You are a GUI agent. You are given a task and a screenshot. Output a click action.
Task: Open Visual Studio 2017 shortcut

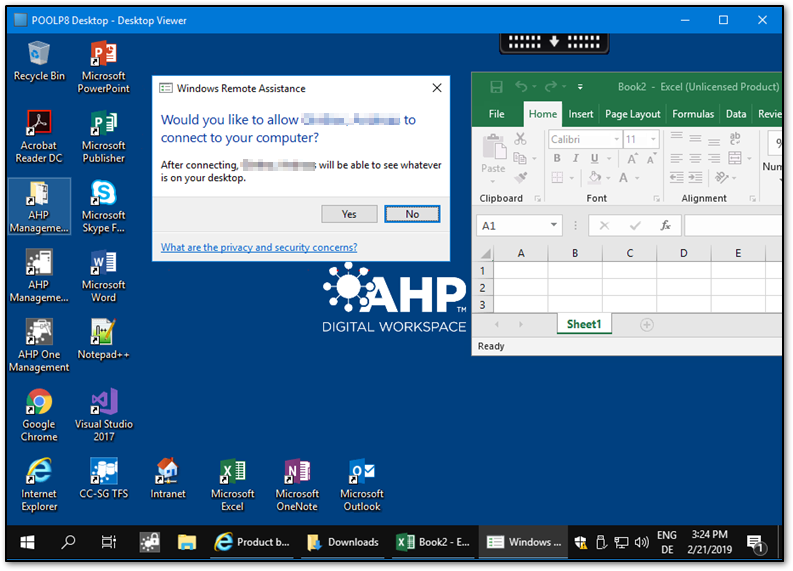[x=104, y=416]
